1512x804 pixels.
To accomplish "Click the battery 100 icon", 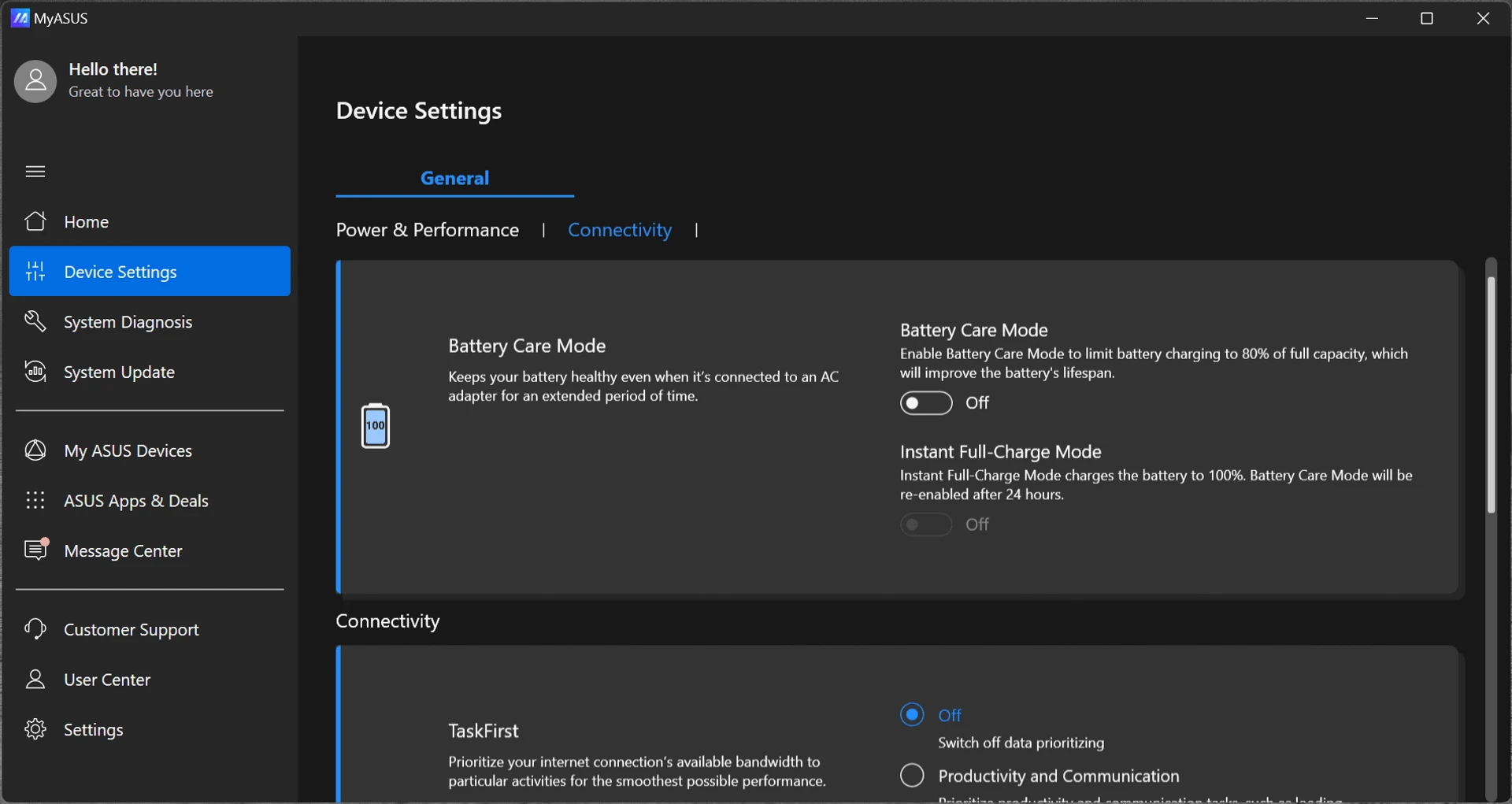I will pyautogui.click(x=376, y=425).
